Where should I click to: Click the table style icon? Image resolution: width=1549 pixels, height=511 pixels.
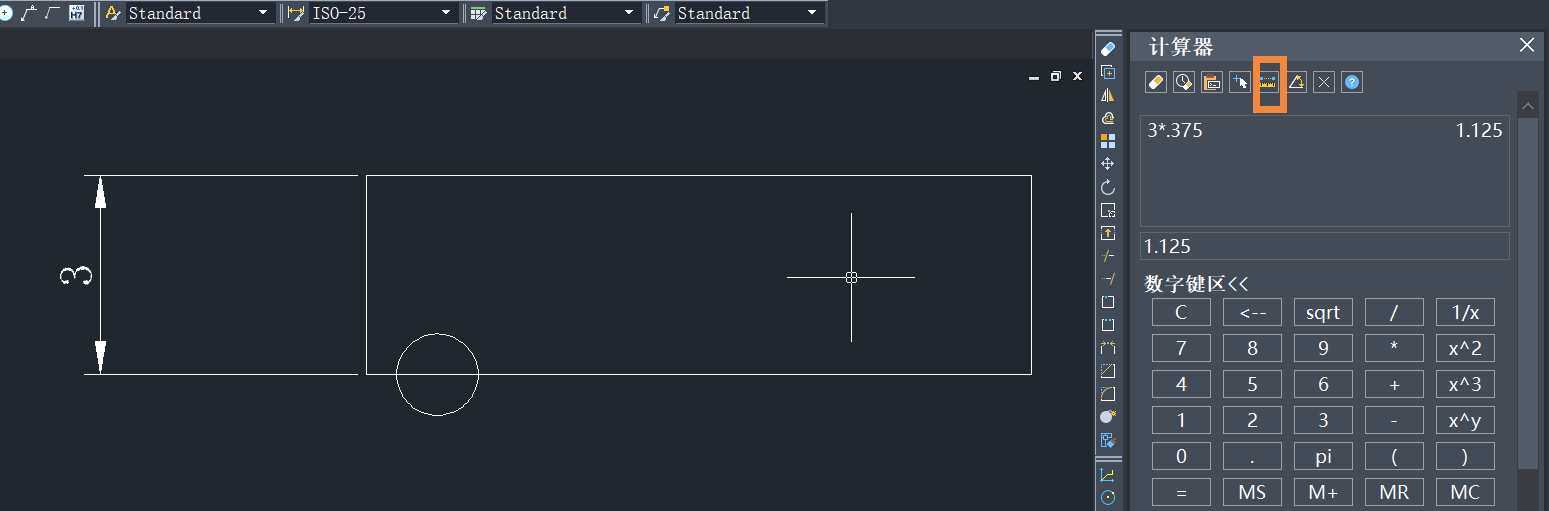click(478, 13)
